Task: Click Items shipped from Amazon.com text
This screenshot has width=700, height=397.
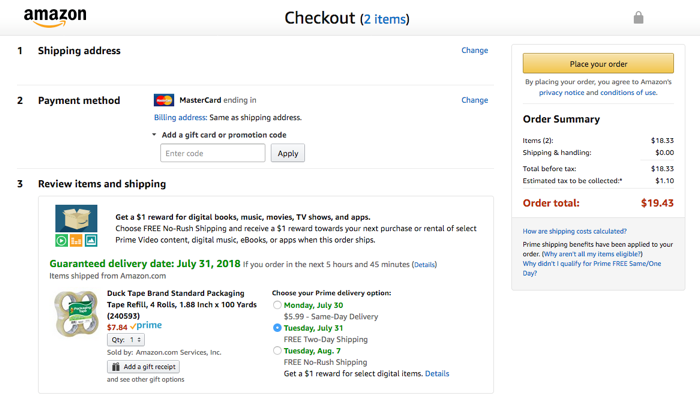Action: (x=108, y=276)
